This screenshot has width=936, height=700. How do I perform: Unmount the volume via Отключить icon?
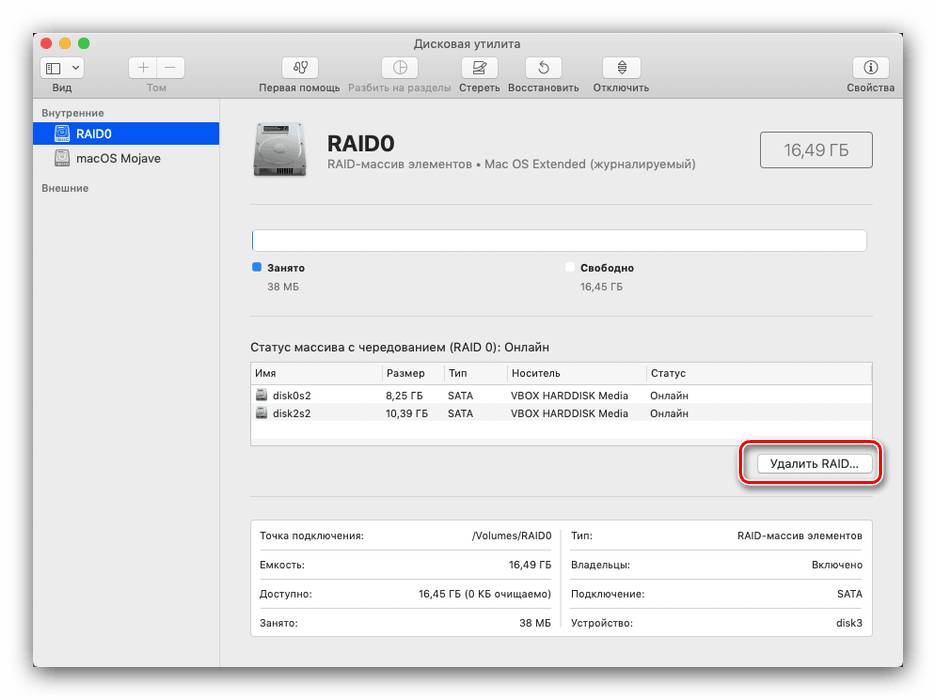621,67
